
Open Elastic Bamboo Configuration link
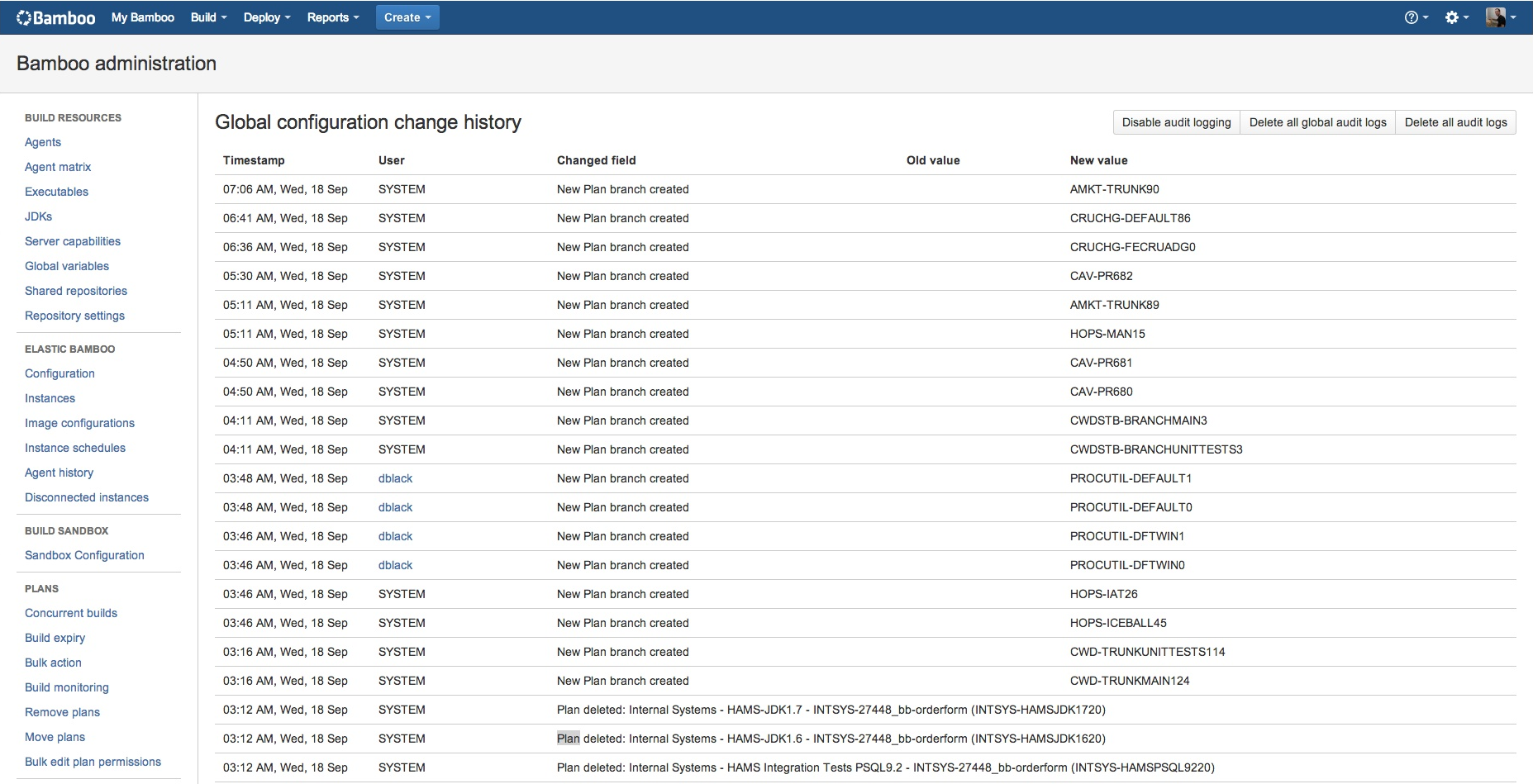tap(60, 373)
